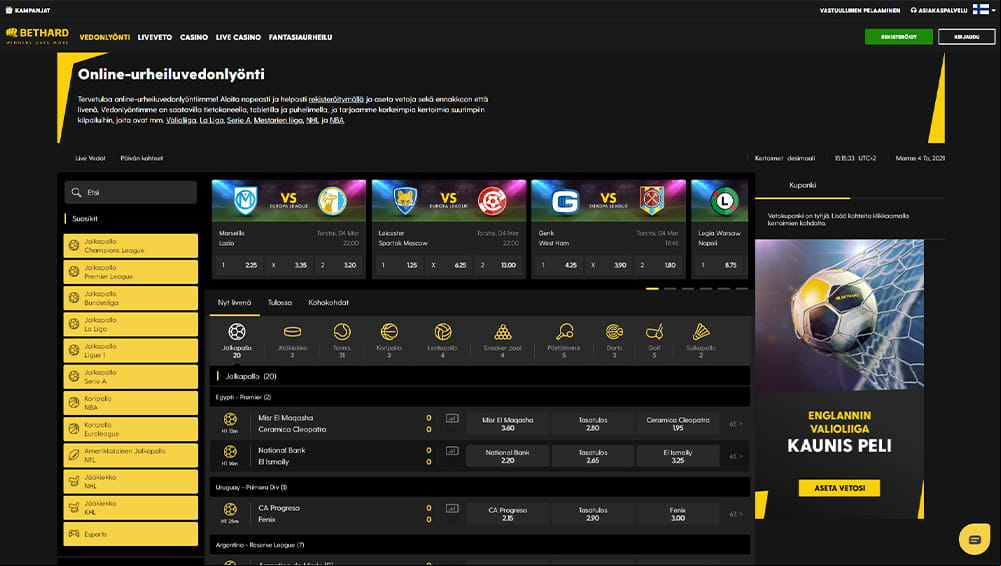Open Asiakaspalvelu customer service link
This screenshot has width=1001, height=566.
coord(938,10)
